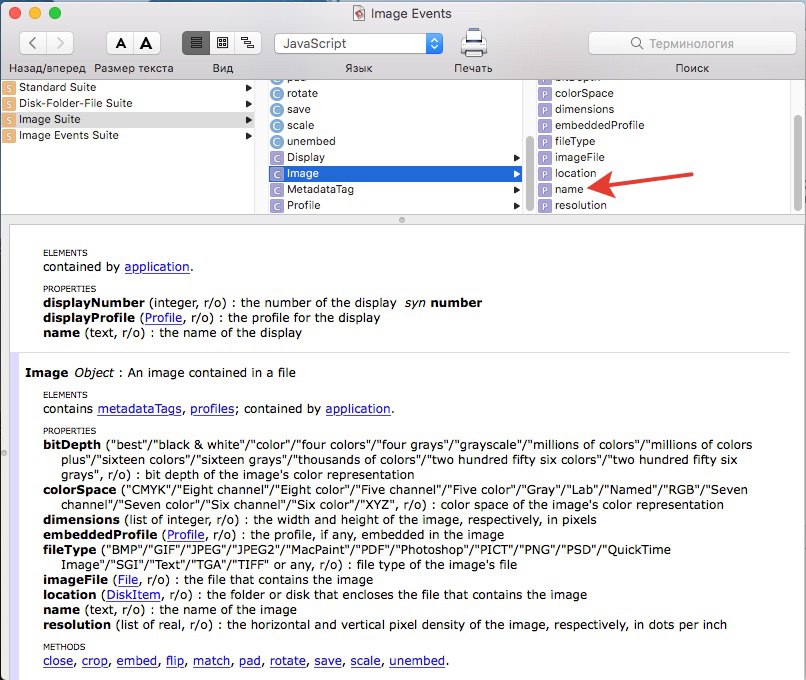Decrease text size with small A button
Screen dimensions: 806x680
pos(120,43)
